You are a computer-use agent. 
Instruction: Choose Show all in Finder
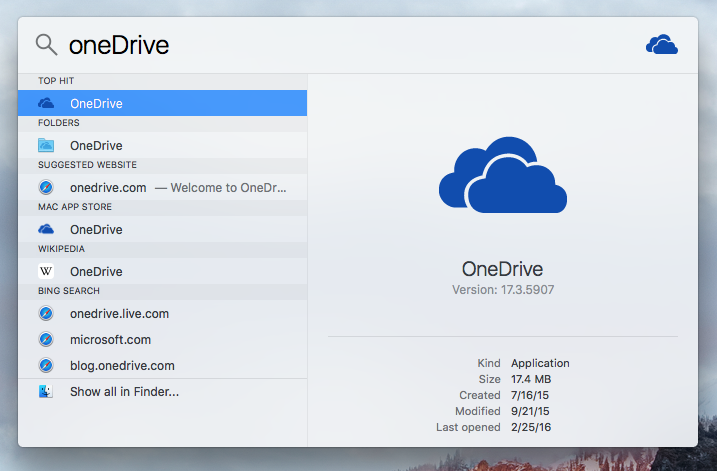162,392
